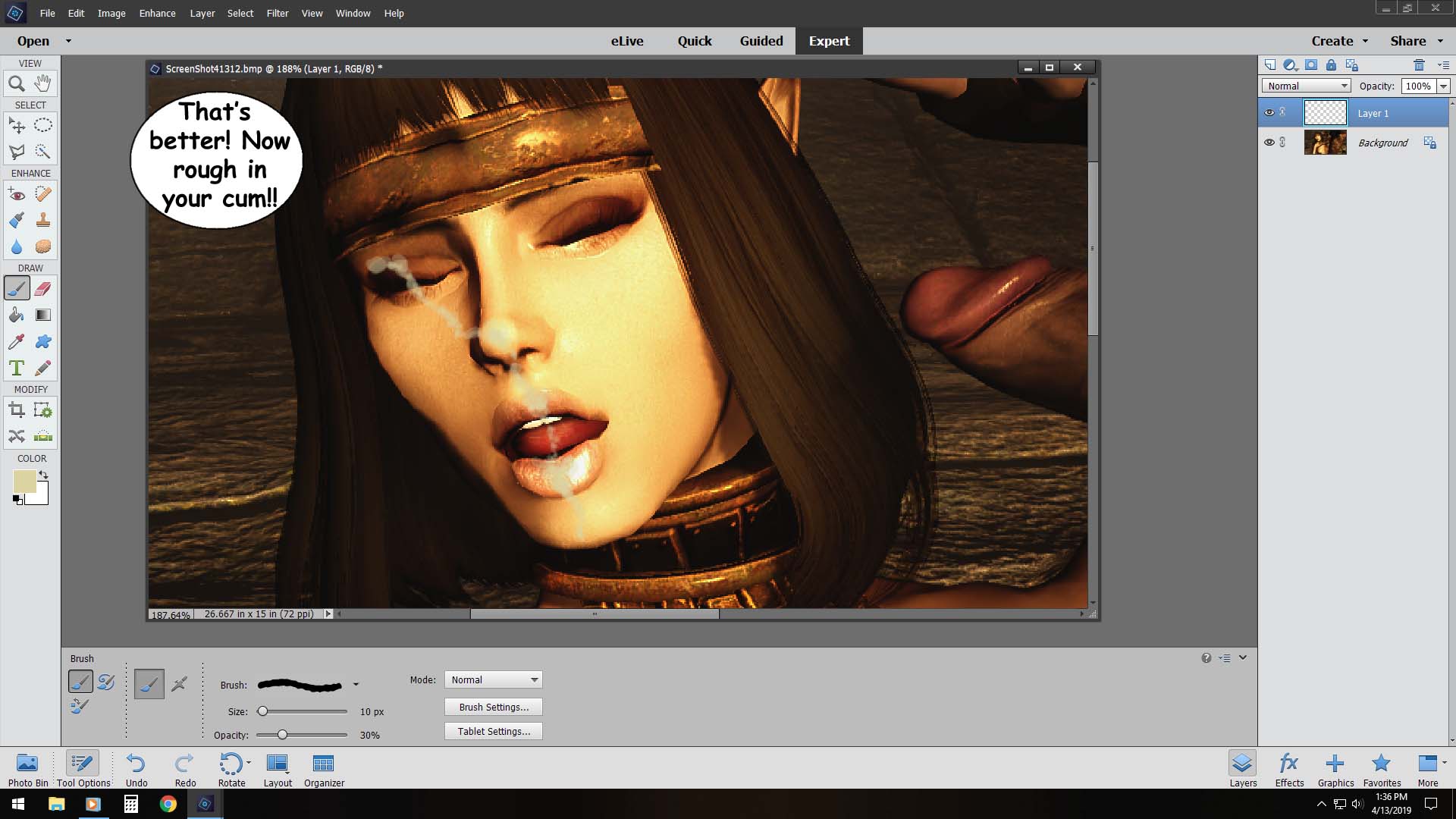Select the Smart Brush tool
The width and height of the screenshot is (1456, 819).
click(x=17, y=220)
